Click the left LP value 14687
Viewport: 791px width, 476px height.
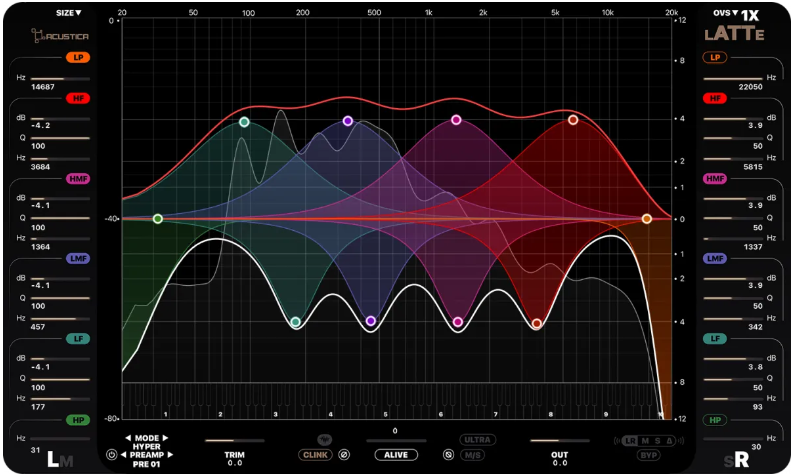[43, 87]
